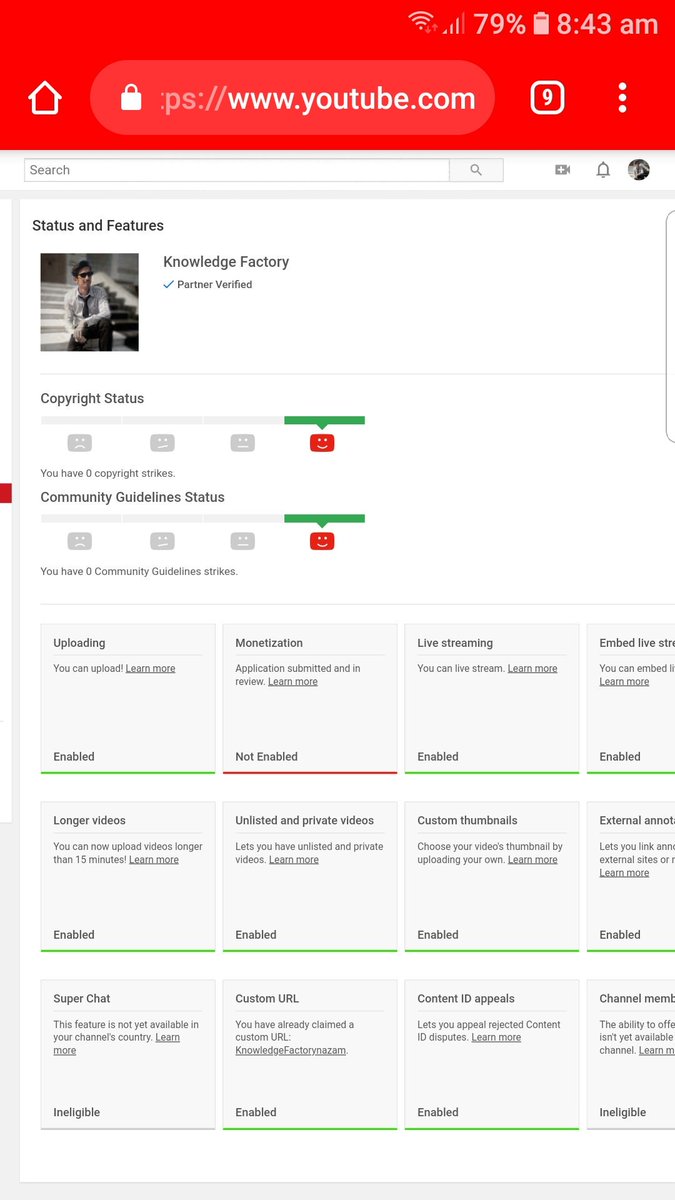675x1200 pixels.
Task: Click the red happy face under Copyright Status
Action: (322, 442)
